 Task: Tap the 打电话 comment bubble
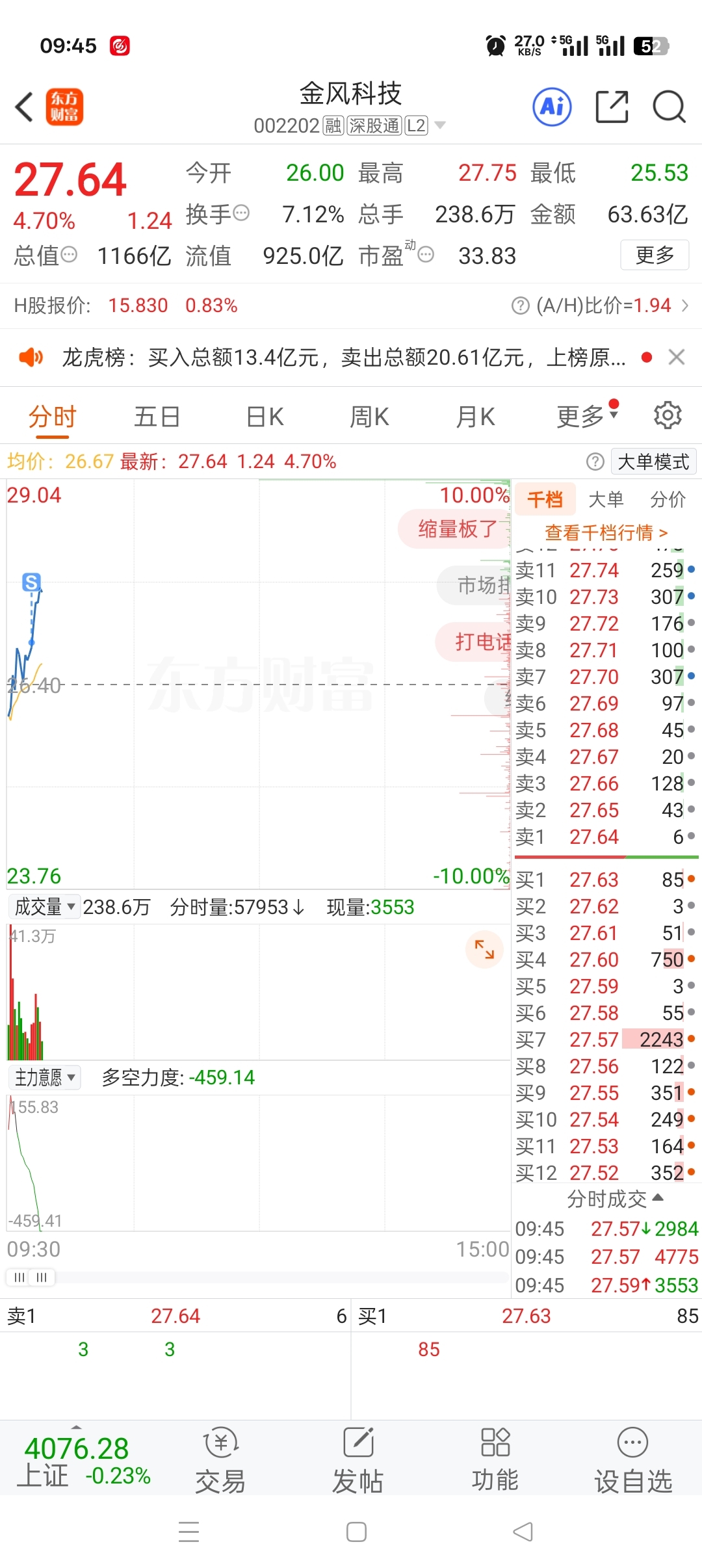[473, 642]
